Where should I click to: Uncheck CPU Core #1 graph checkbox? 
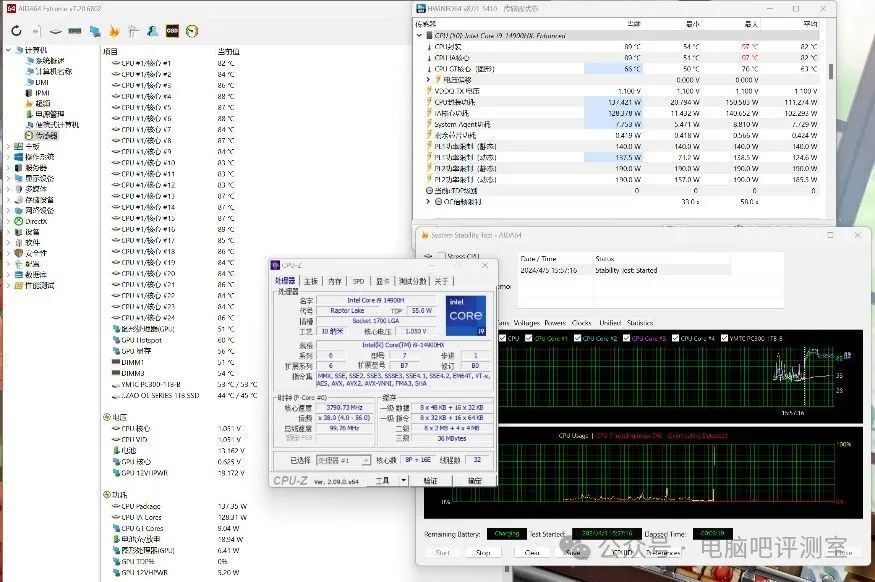pos(527,338)
